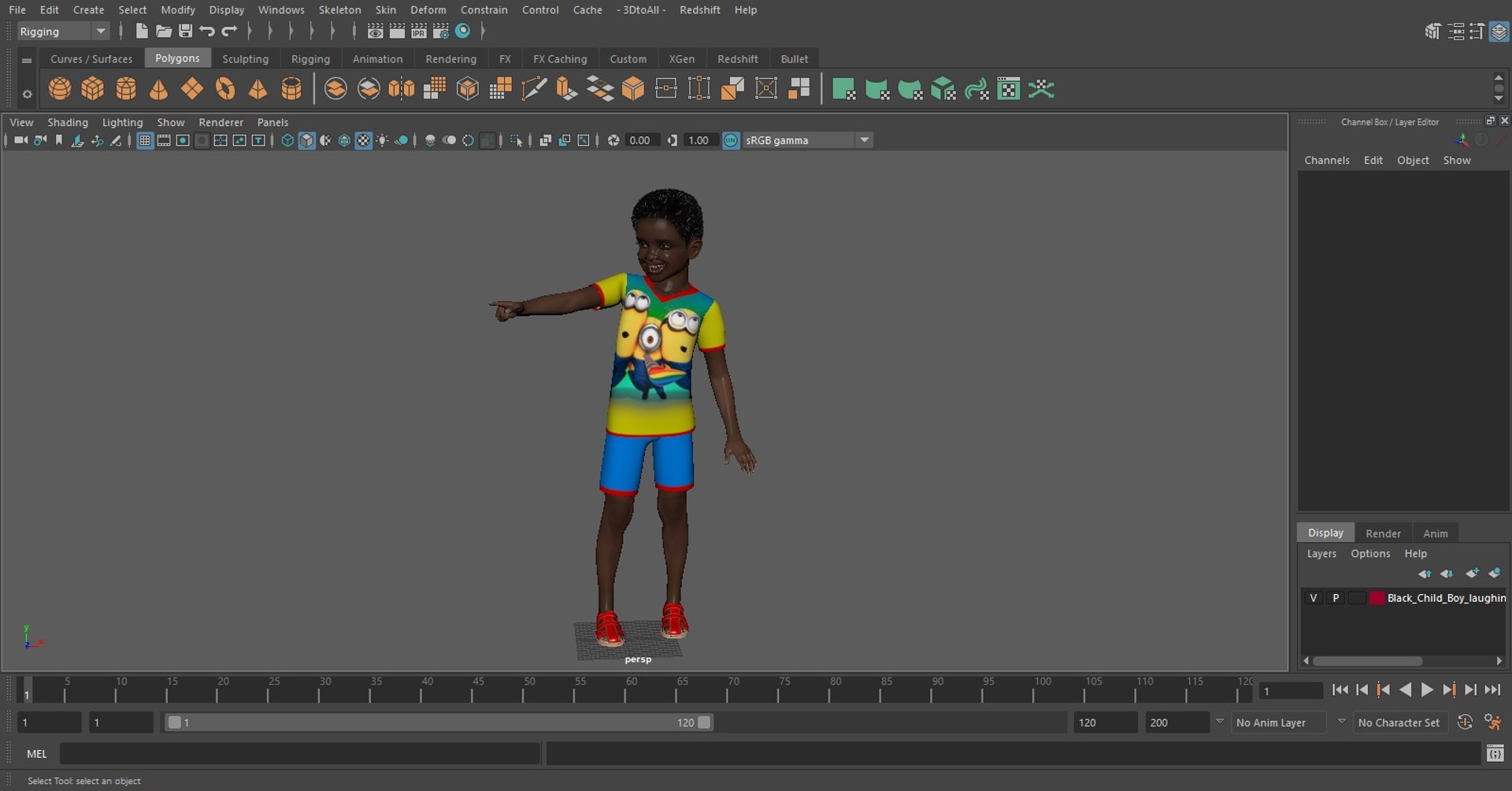Create a polygon torus from the shelf
This screenshot has height=791, width=1512.
pyautogui.click(x=225, y=89)
